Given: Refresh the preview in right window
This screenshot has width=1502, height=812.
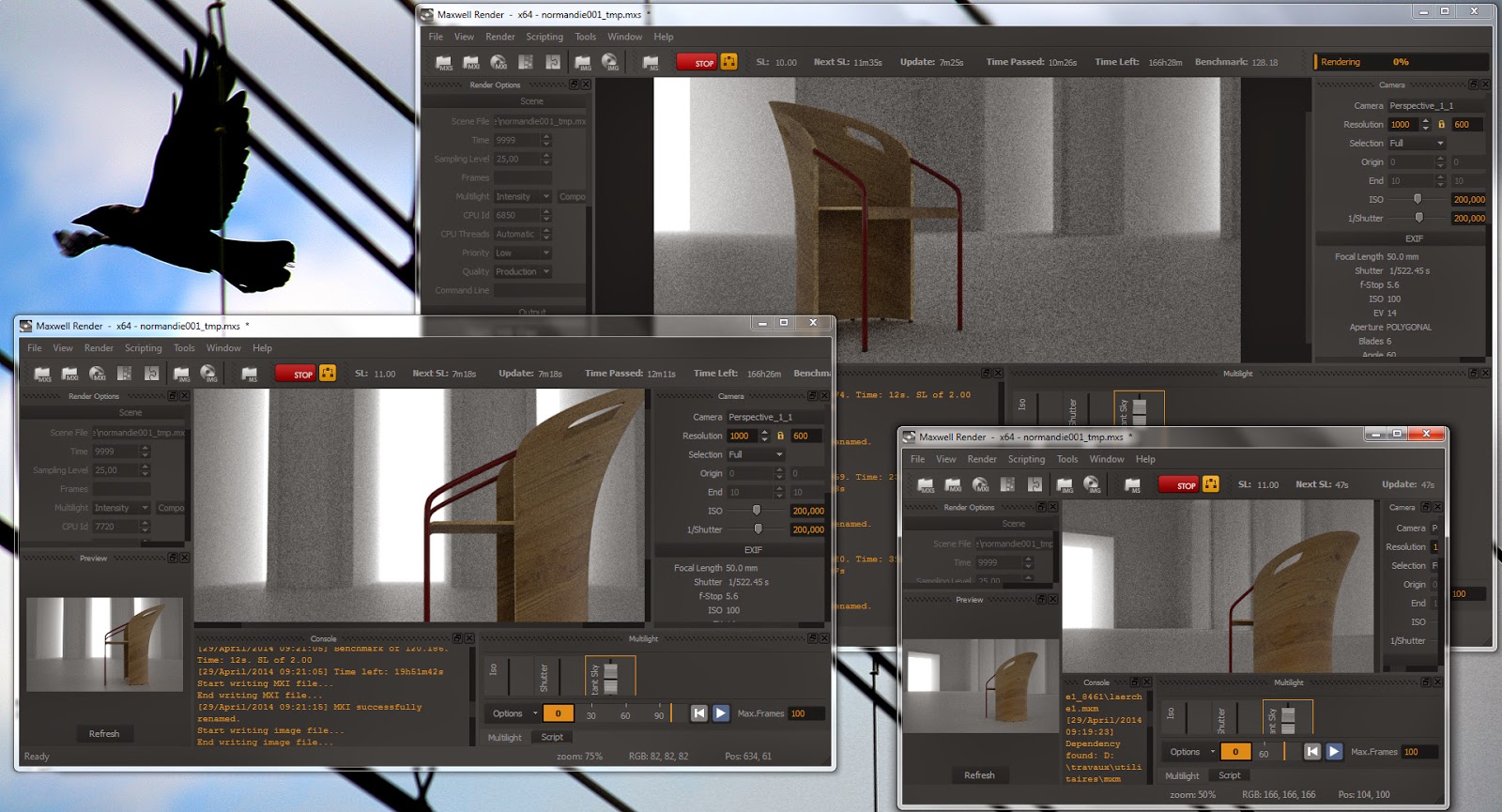Looking at the screenshot, I should [979, 775].
